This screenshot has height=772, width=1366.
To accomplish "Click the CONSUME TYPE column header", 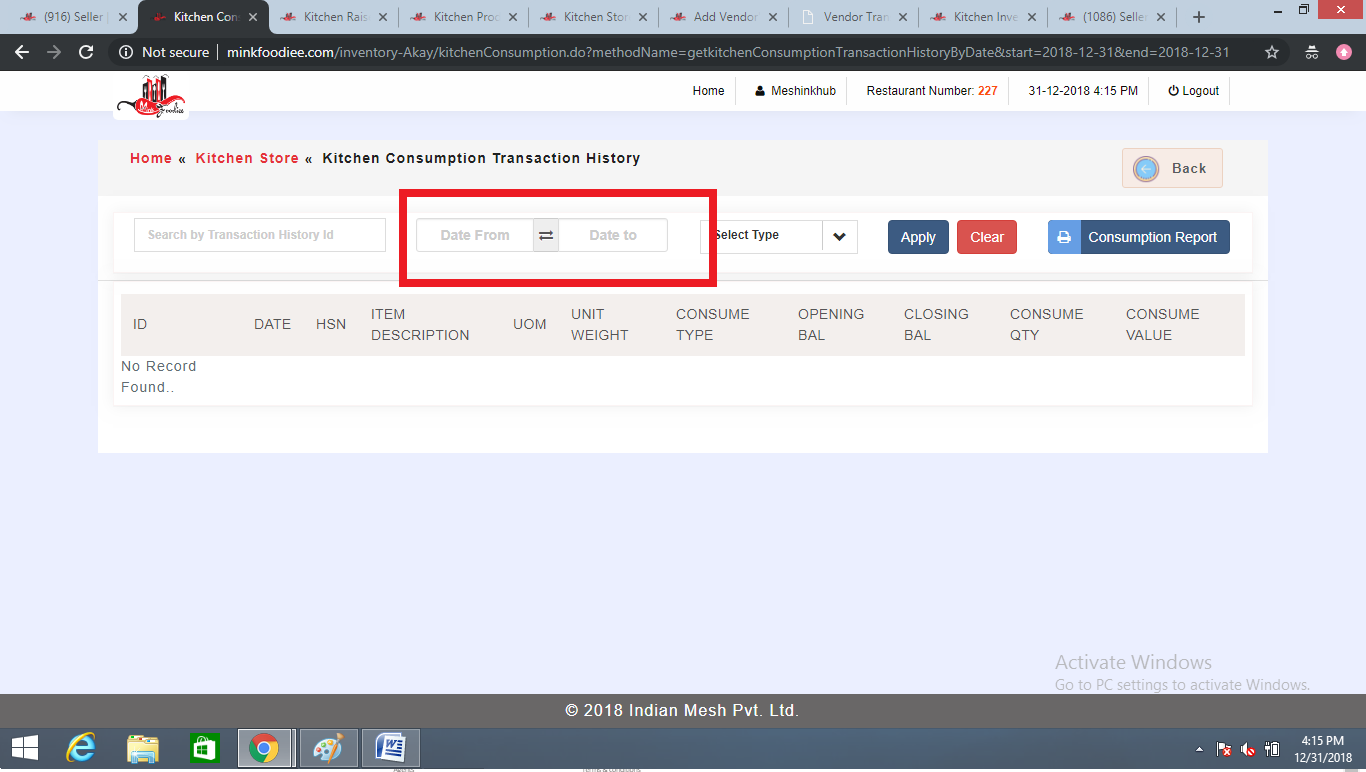I will click(x=712, y=324).
